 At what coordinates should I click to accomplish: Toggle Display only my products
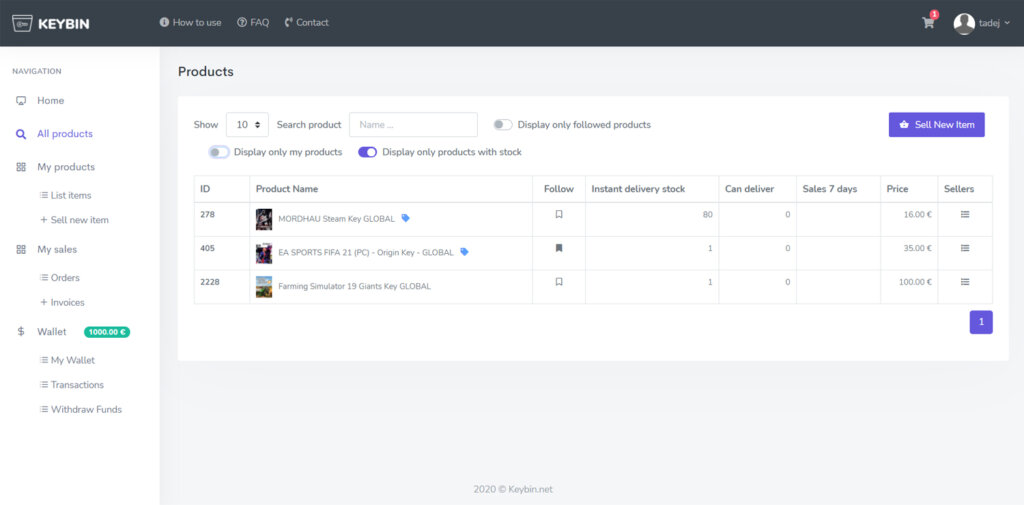[219, 152]
